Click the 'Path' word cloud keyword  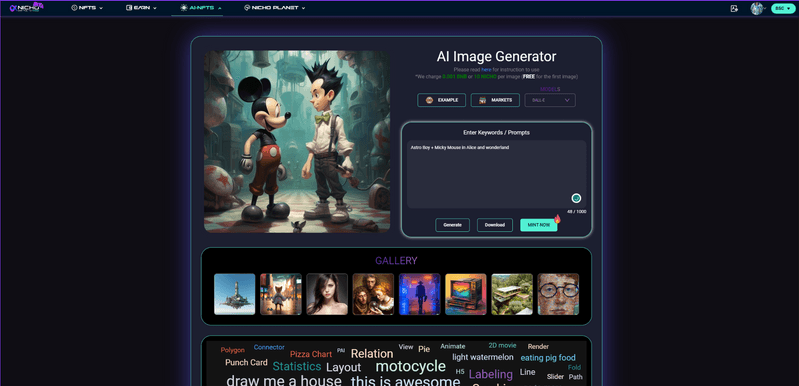coord(575,377)
